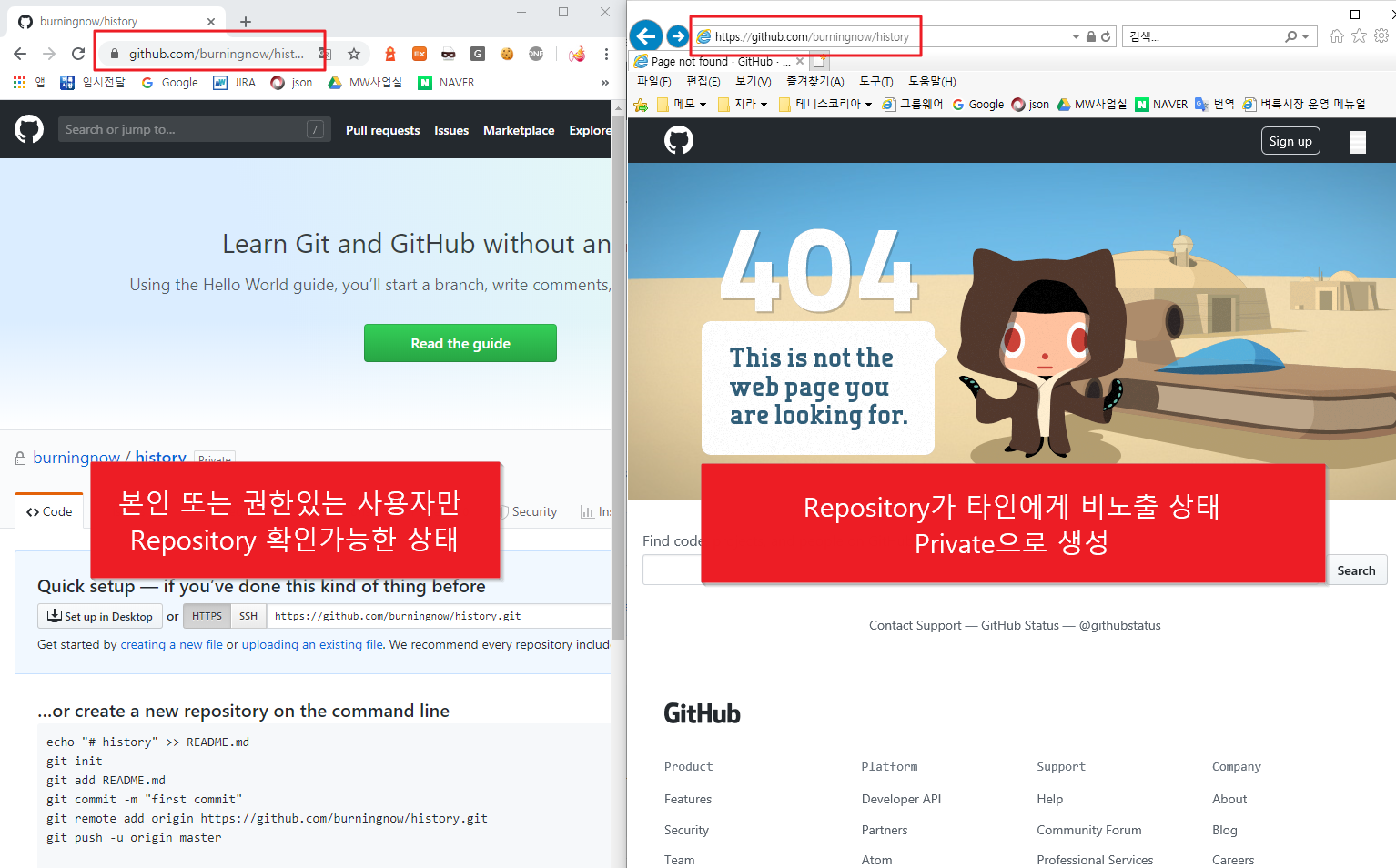The image size is (1396, 868).
Task: Open the 보기(V) menu in Internet Explorer
Action: [754, 82]
